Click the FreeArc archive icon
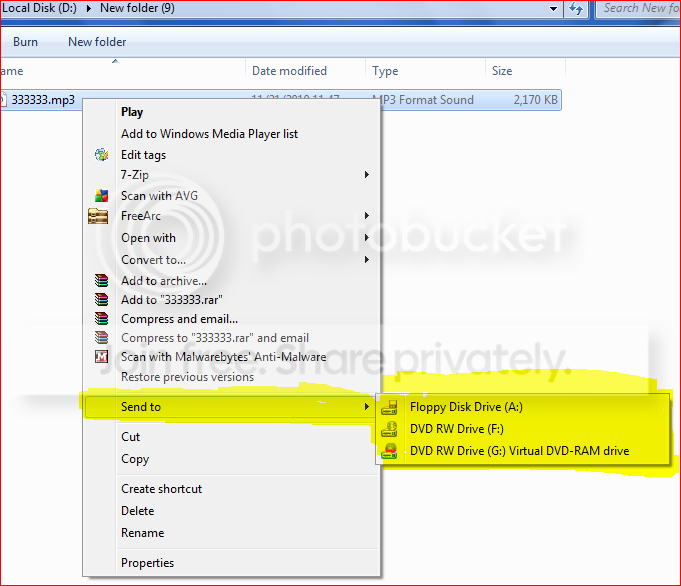681x586 pixels. pyautogui.click(x=98, y=216)
